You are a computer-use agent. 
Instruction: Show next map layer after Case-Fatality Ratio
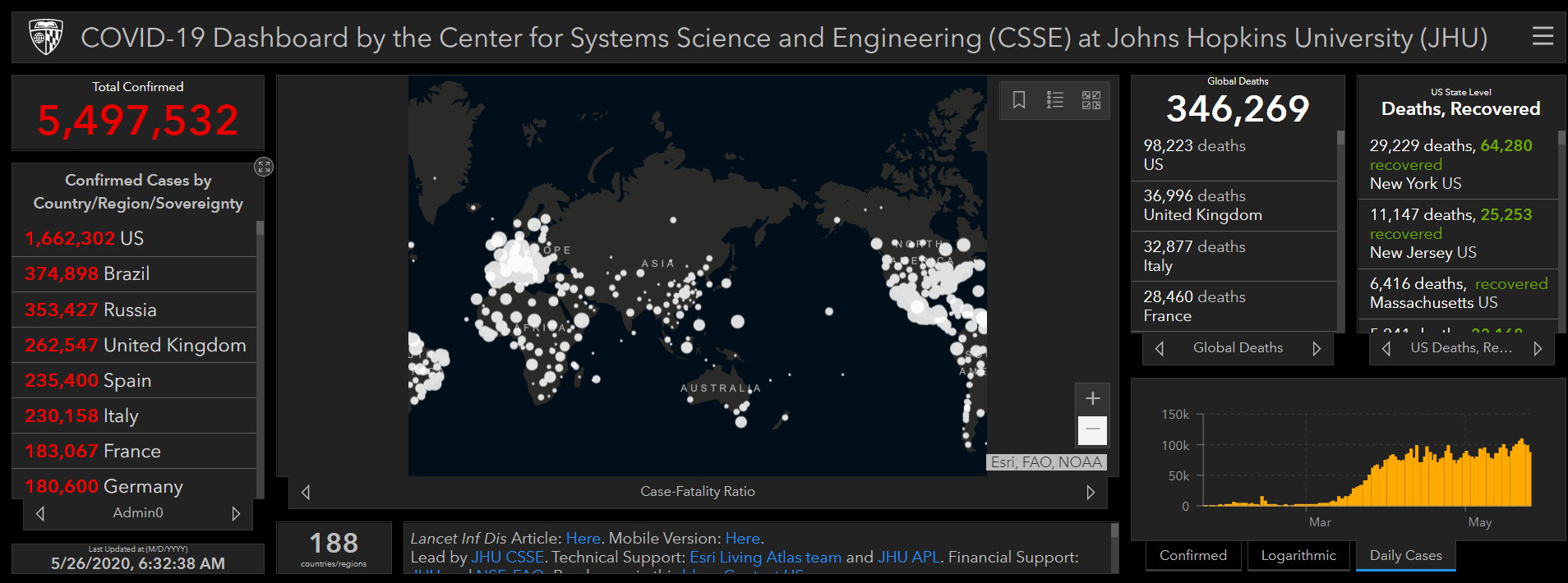coord(1091,492)
